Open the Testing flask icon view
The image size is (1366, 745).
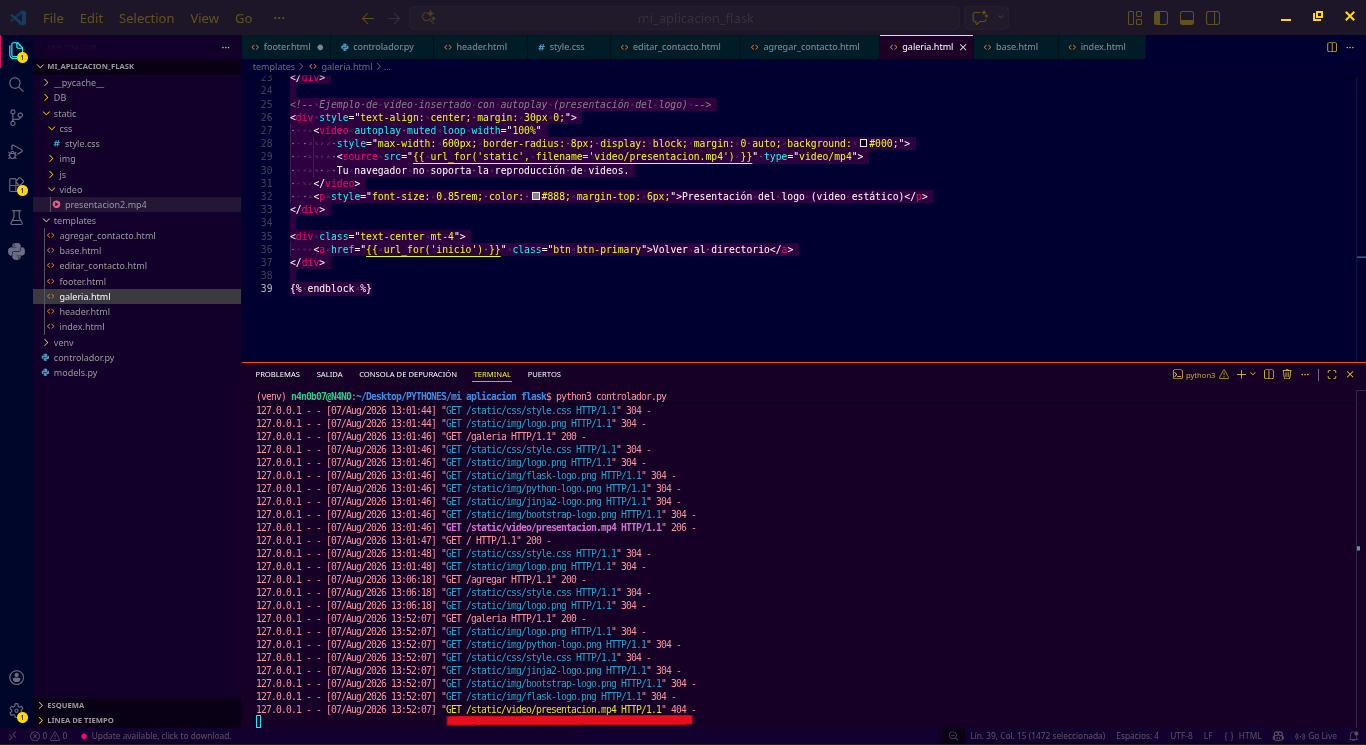point(16,218)
